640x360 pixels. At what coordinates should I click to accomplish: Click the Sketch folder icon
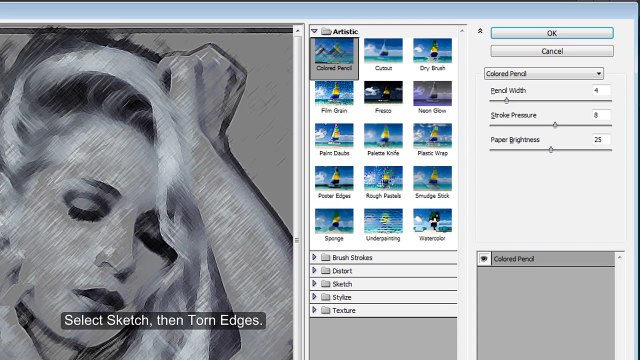click(x=325, y=284)
